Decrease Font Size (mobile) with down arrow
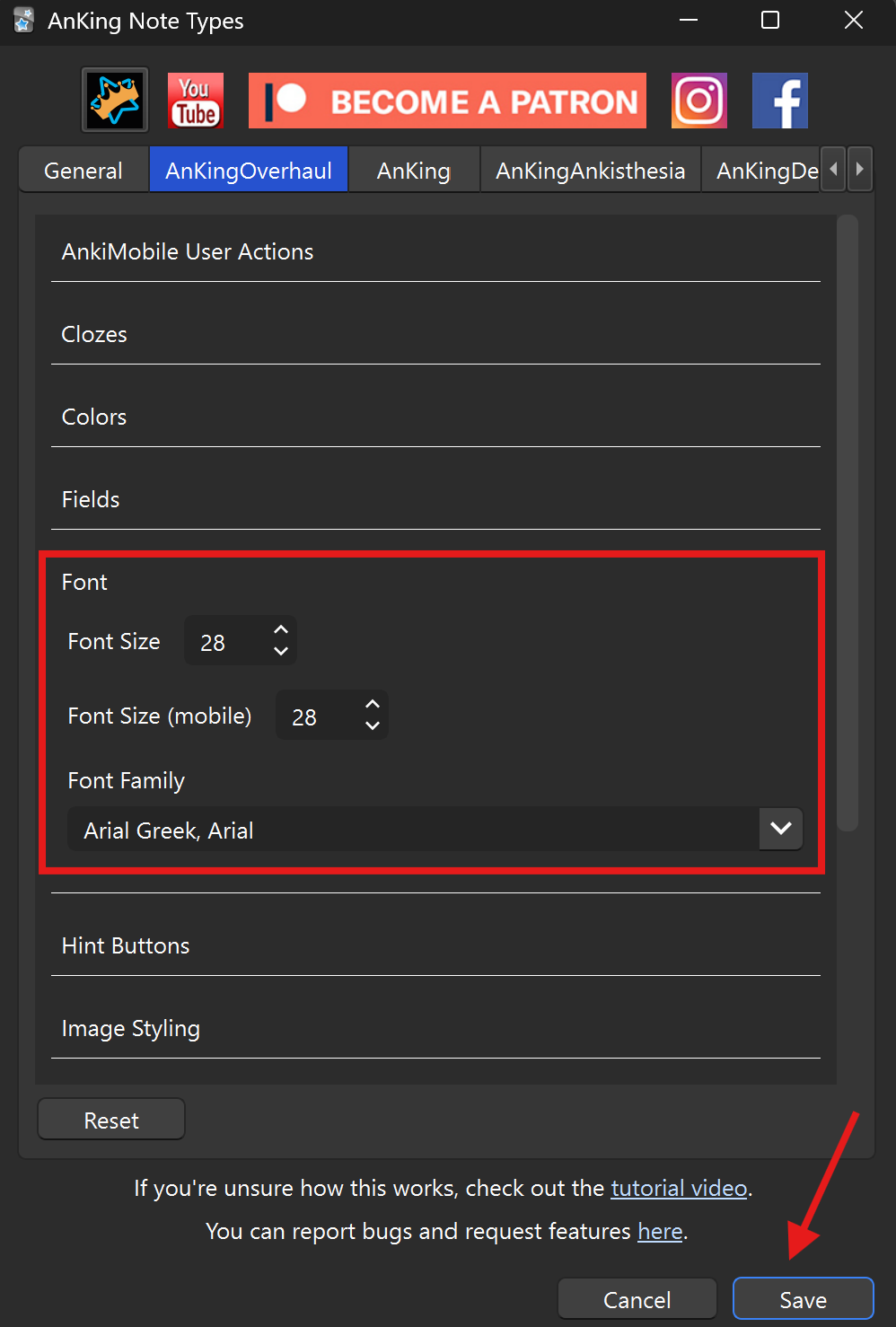Image resolution: width=896 pixels, height=1327 pixels. point(373,725)
